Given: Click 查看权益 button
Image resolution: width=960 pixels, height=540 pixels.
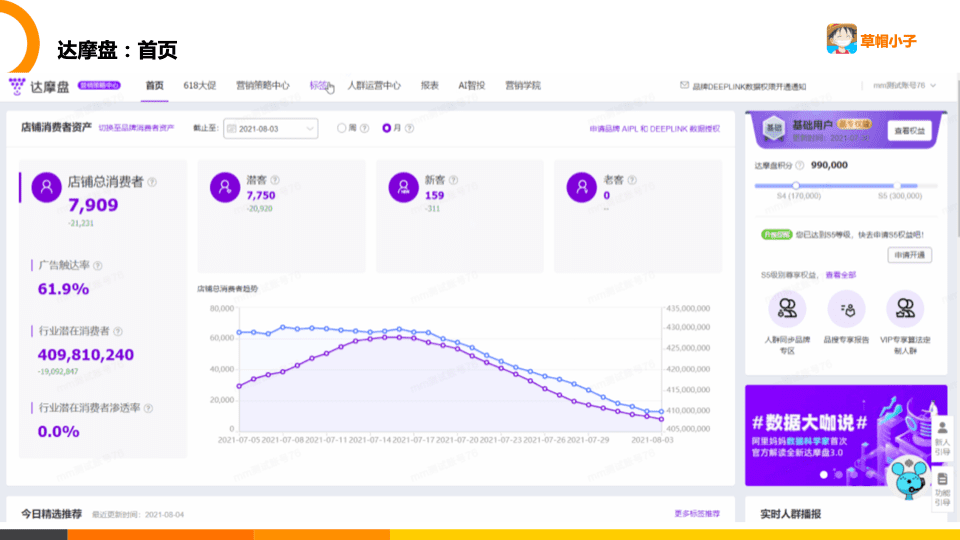Looking at the screenshot, I should click(909, 130).
